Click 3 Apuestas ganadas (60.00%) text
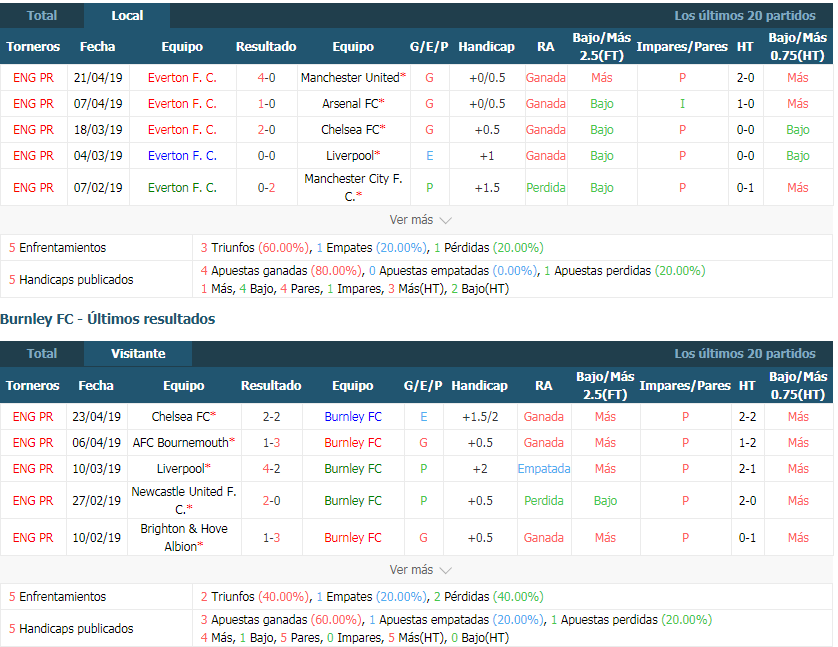The width and height of the screenshot is (838, 647). [281, 619]
